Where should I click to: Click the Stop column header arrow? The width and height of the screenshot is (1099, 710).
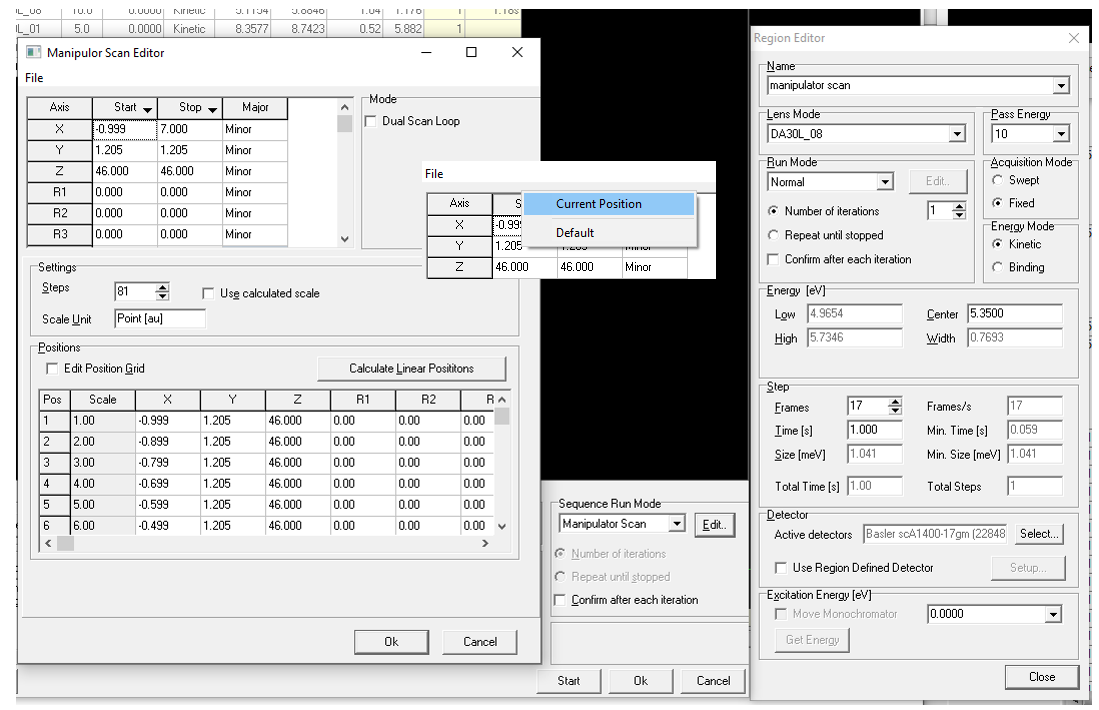tap(212, 108)
